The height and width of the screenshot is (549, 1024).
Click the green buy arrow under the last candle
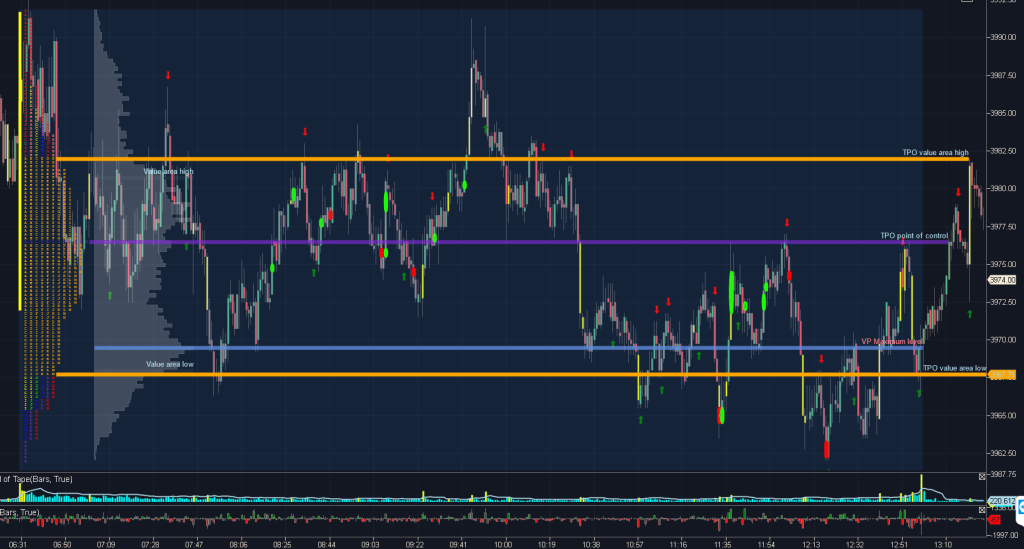point(970,313)
